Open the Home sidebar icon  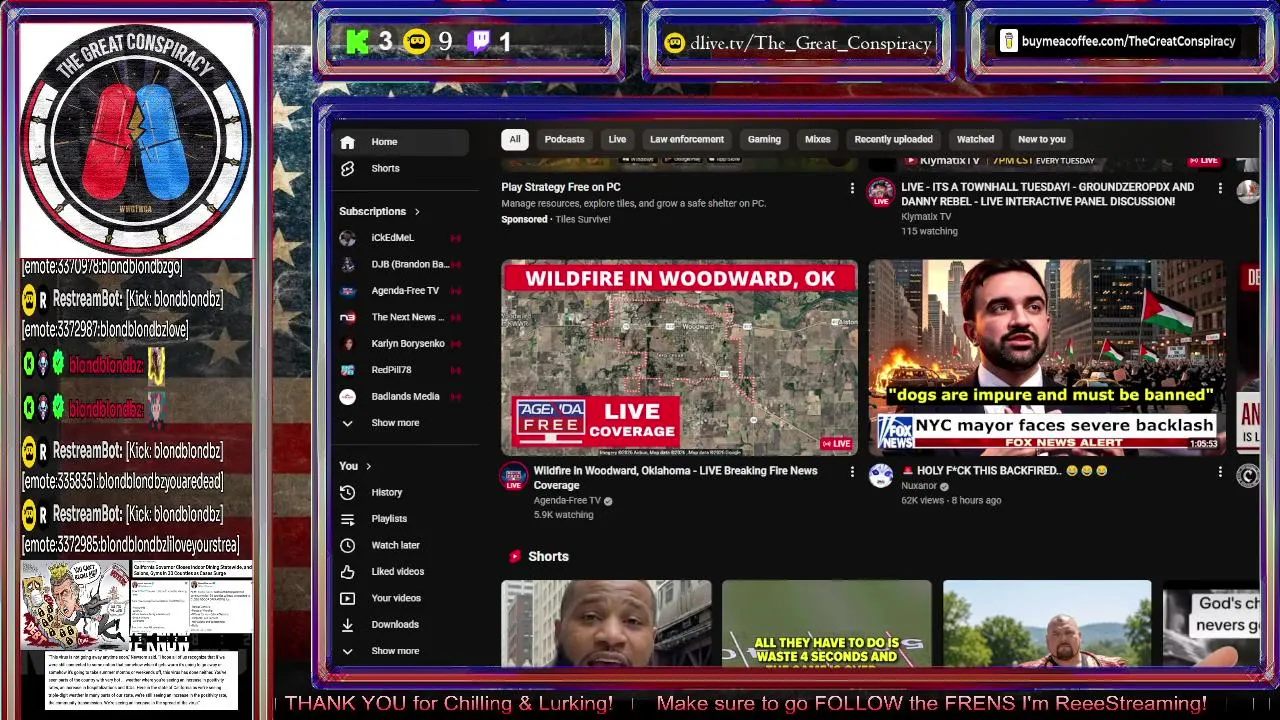pyautogui.click(x=347, y=142)
